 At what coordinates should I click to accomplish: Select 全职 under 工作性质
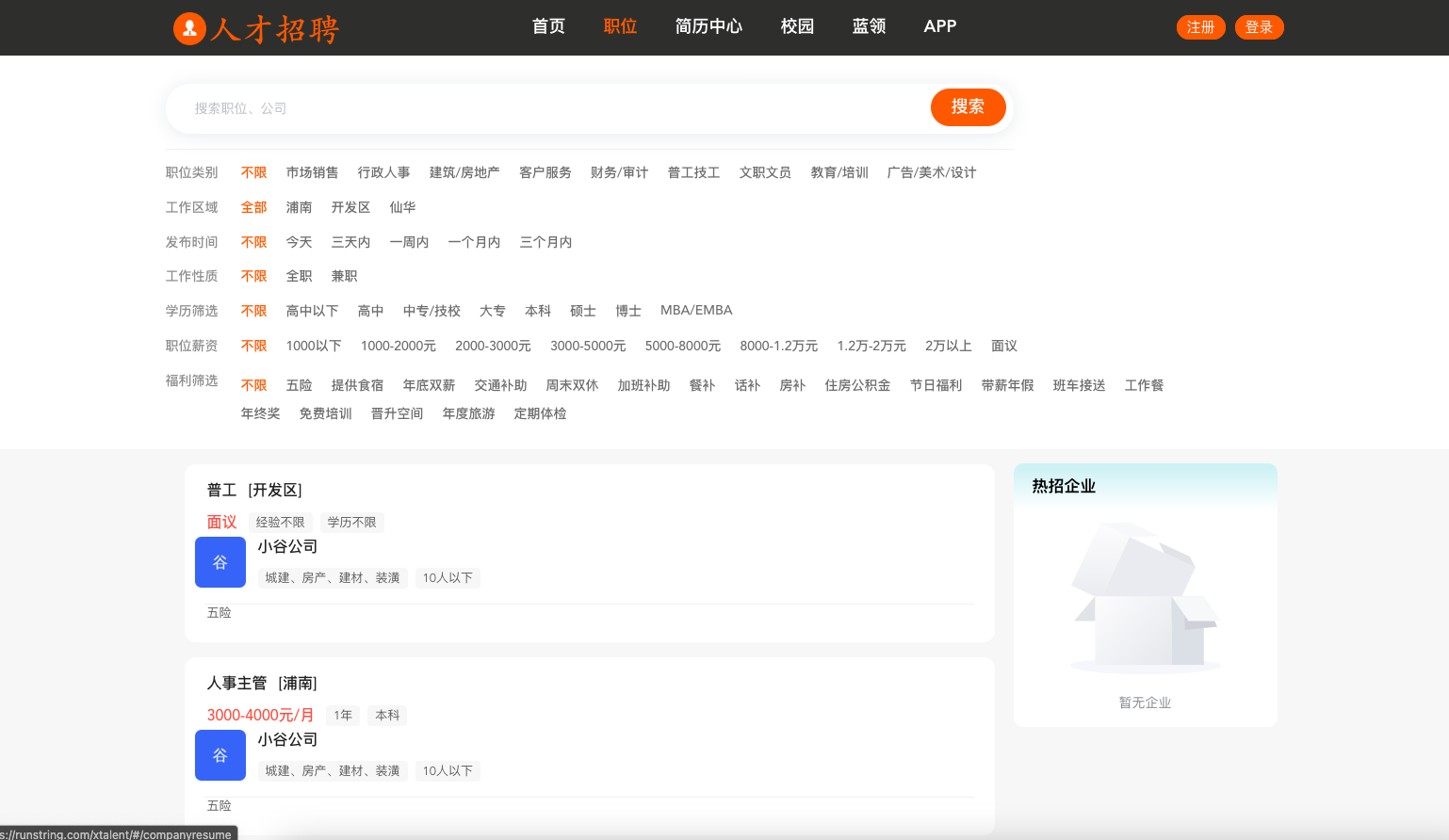click(299, 276)
